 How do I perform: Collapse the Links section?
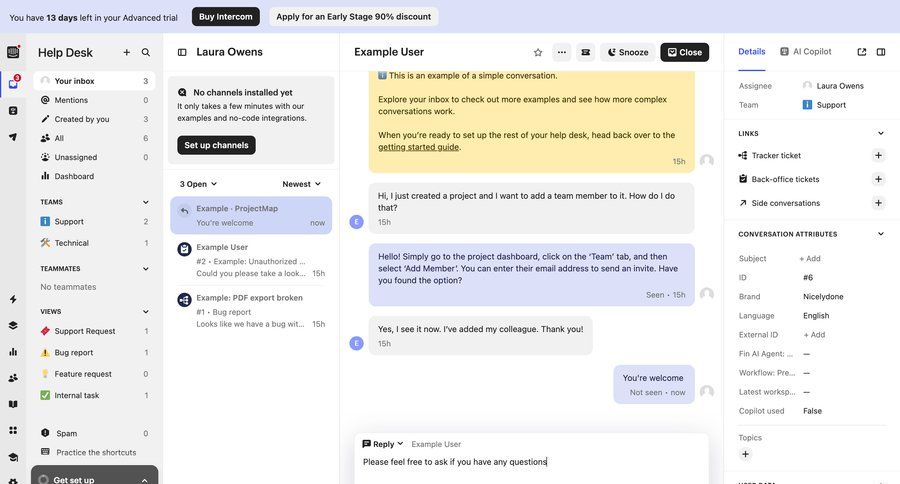pos(880,133)
